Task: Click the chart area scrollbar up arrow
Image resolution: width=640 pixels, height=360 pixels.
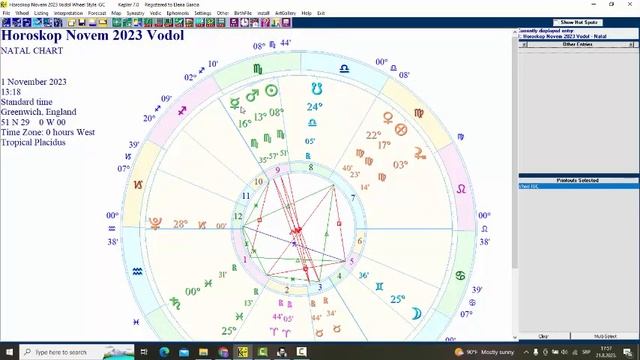Action: click(515, 32)
